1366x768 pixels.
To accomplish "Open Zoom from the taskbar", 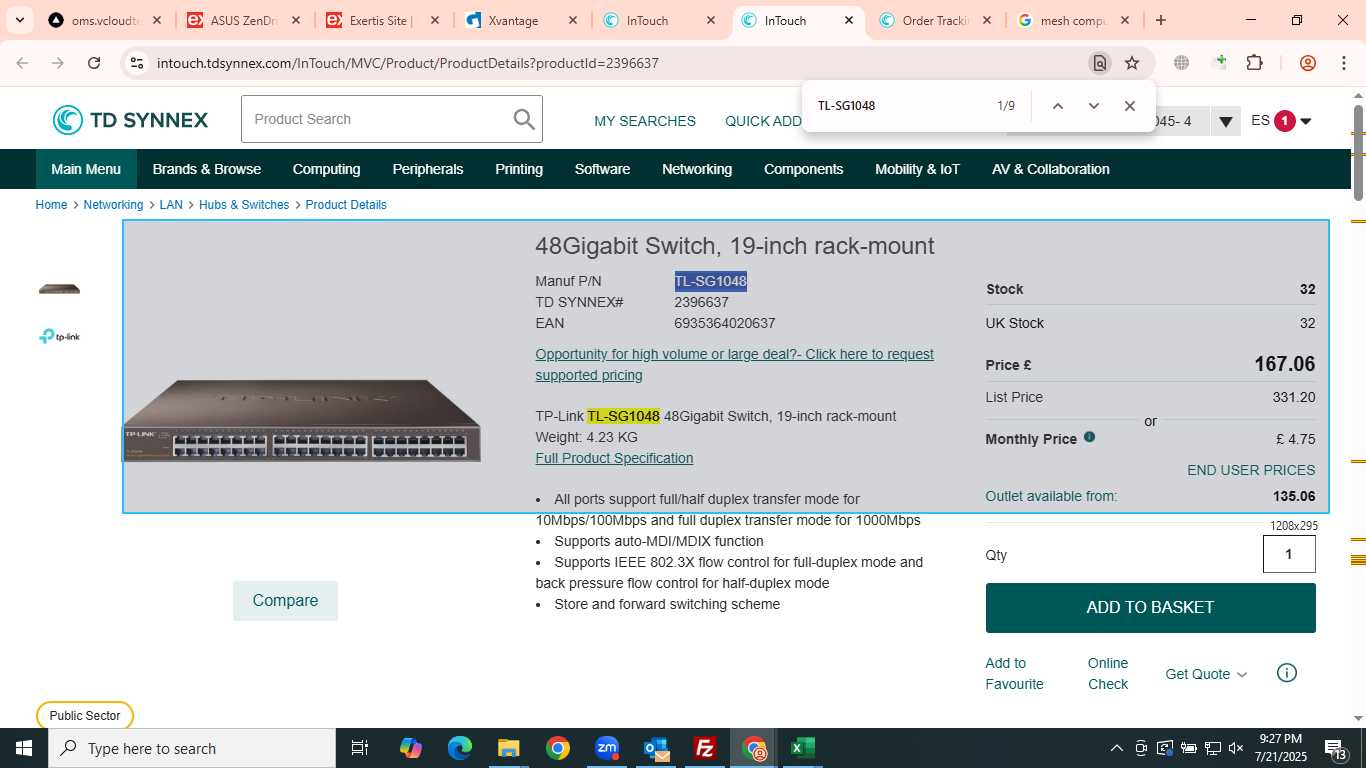I will 607,748.
